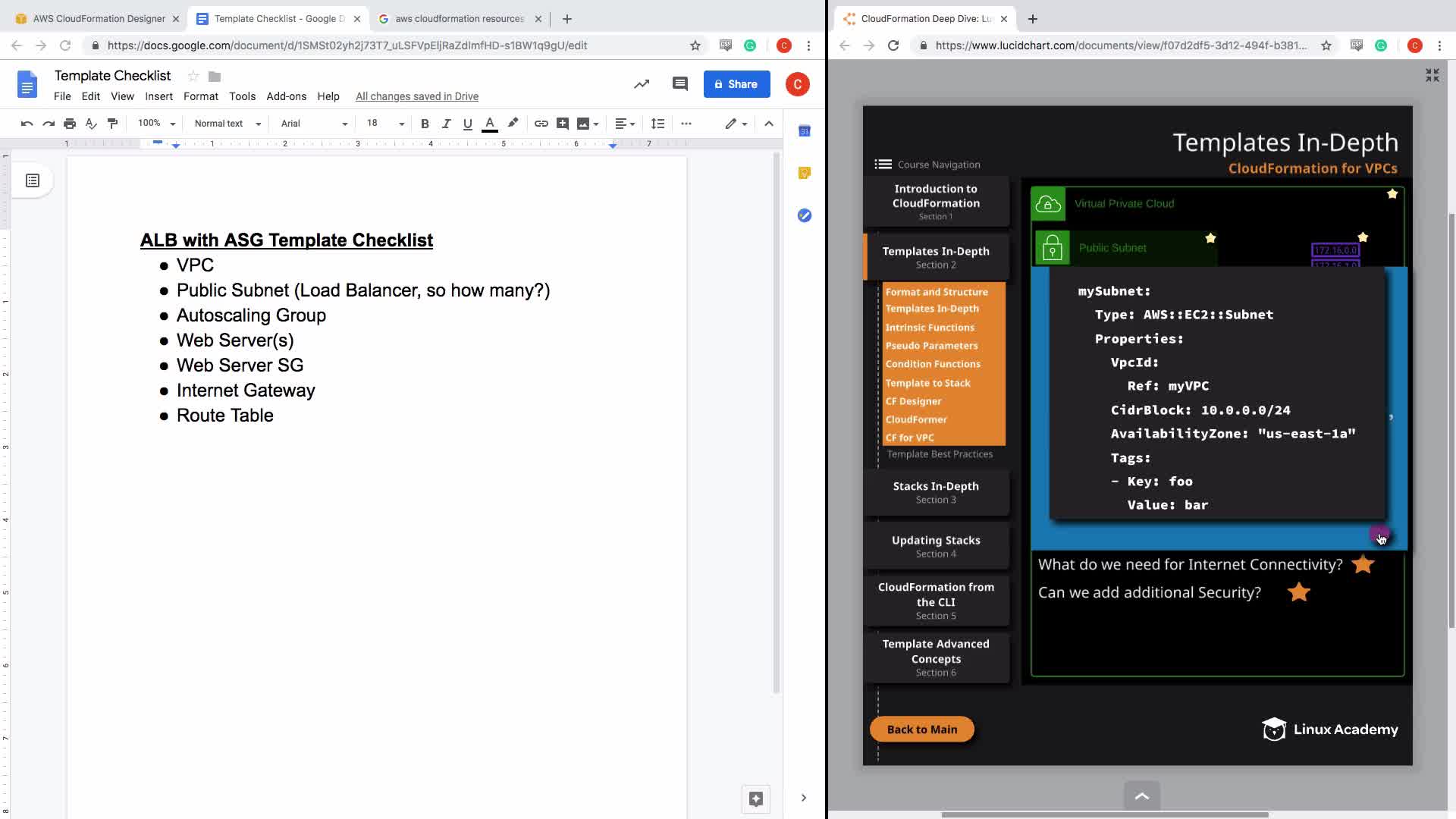Viewport: 1456px width, 819px height.
Task: Click the blue Share button
Action: tap(736, 84)
